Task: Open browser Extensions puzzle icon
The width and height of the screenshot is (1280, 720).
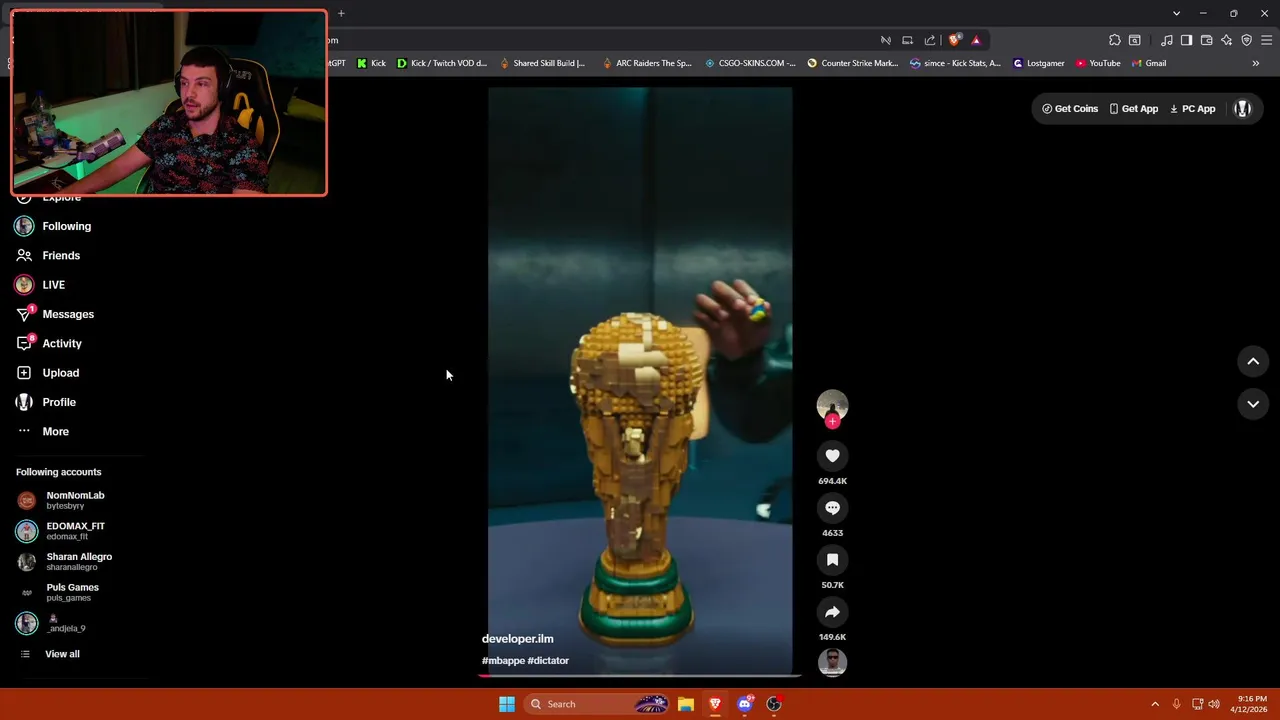Action: [x=1114, y=40]
